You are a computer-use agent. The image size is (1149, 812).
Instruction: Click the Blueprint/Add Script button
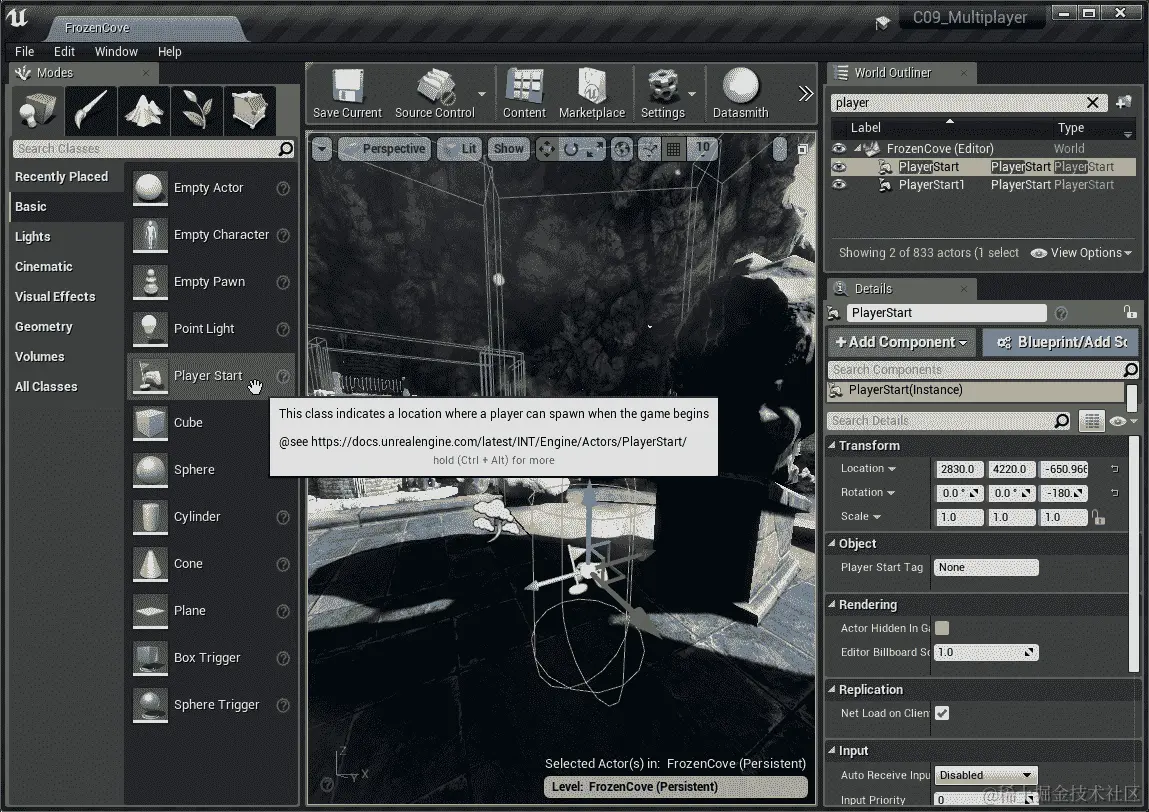pyautogui.click(x=1060, y=342)
